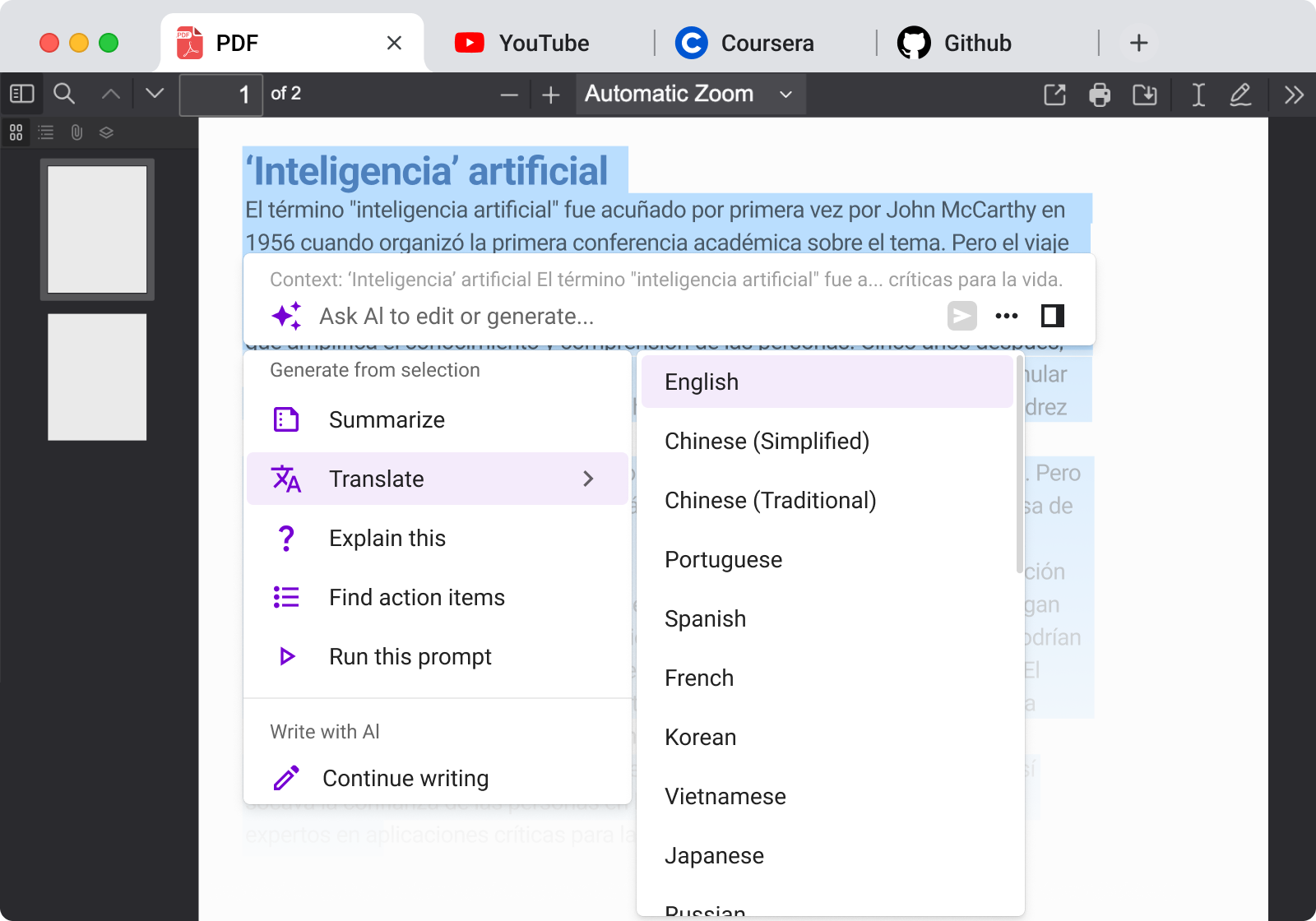Select the text cursor tool
Screen dimensions: 1316x921
point(1198,95)
